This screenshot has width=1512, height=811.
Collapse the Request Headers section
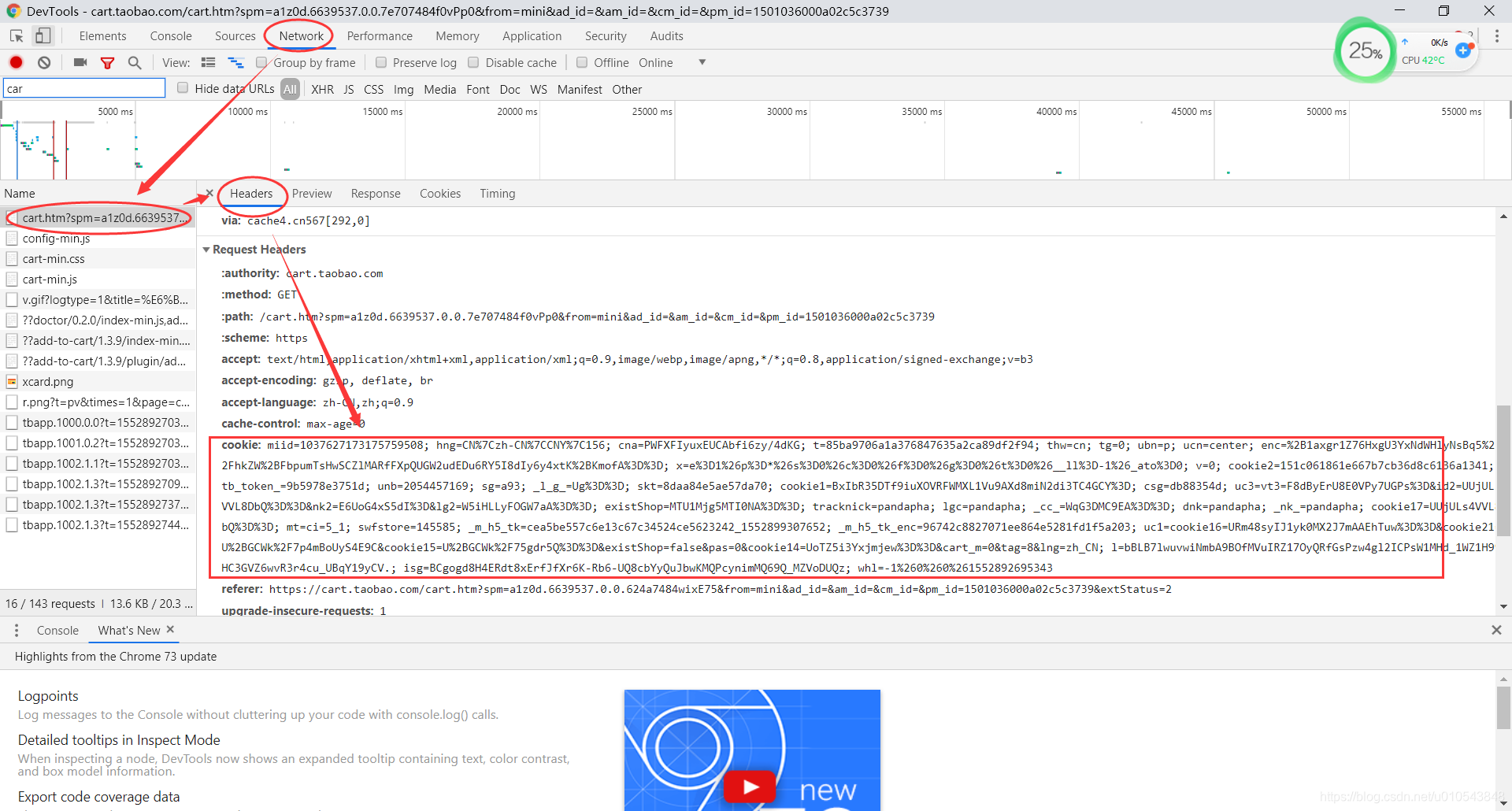pos(206,250)
